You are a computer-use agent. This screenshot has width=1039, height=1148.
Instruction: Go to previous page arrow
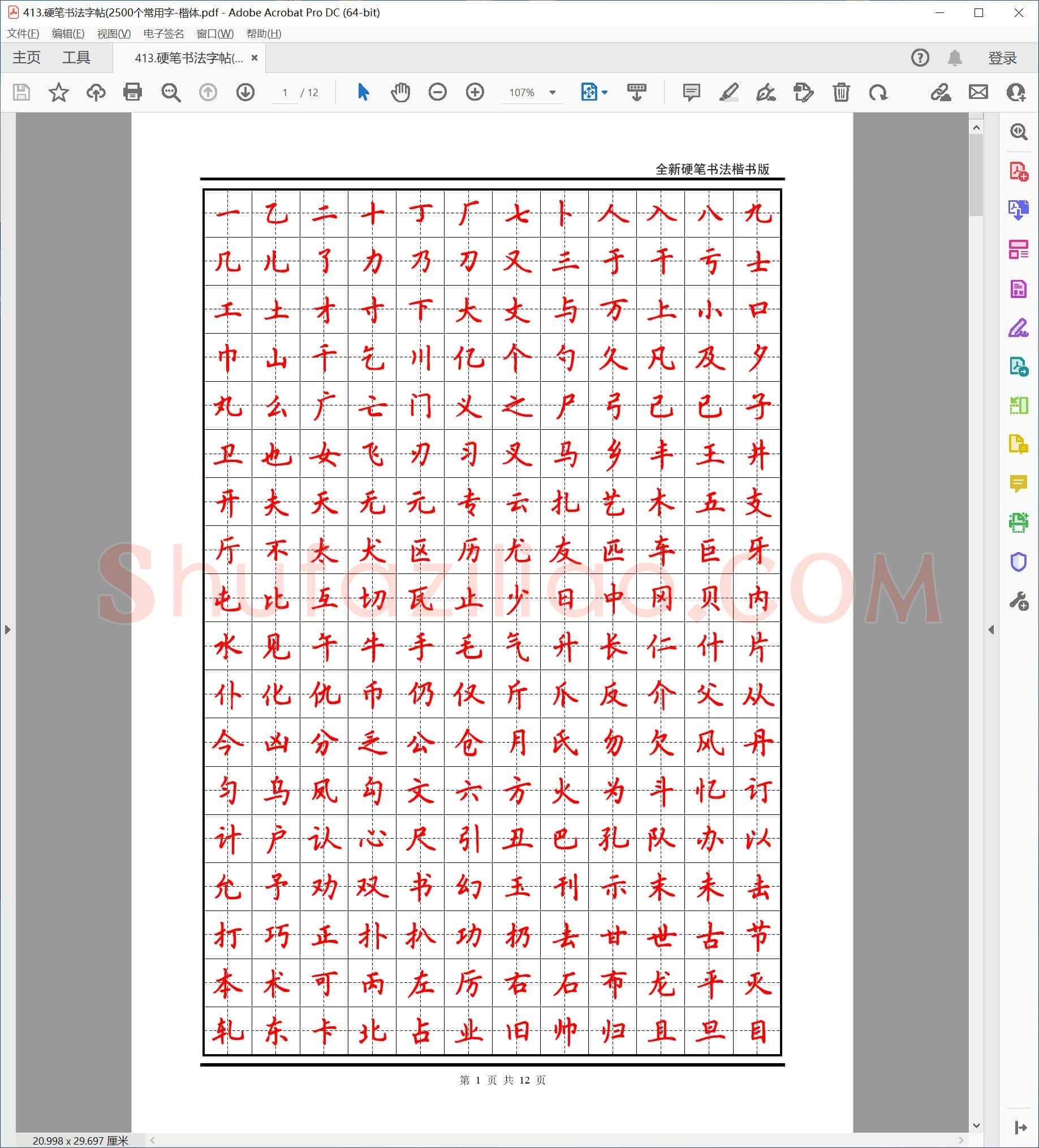pyautogui.click(x=208, y=92)
